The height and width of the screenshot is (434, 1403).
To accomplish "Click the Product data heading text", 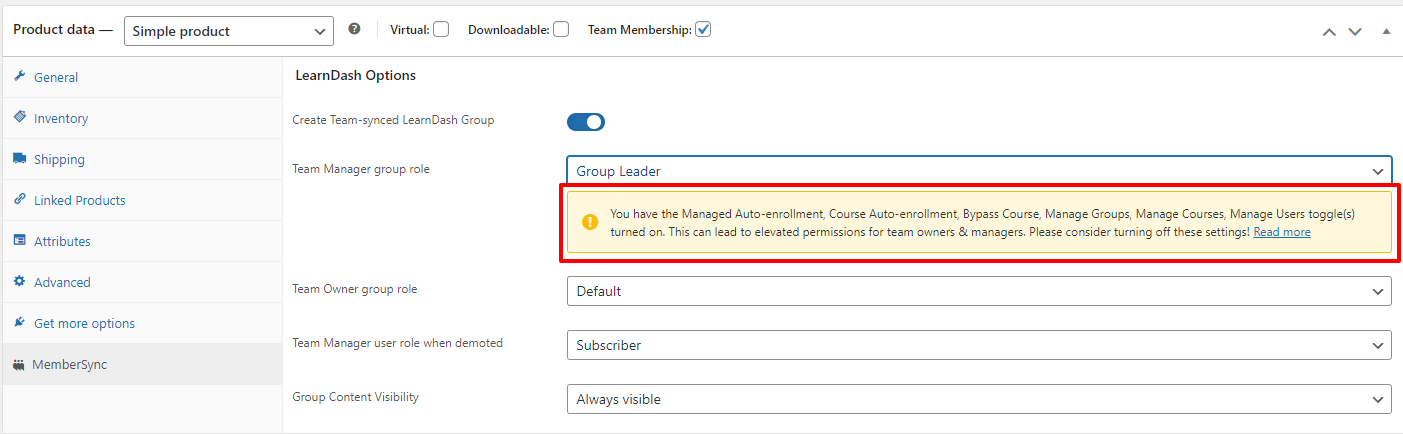I will 63,30.
